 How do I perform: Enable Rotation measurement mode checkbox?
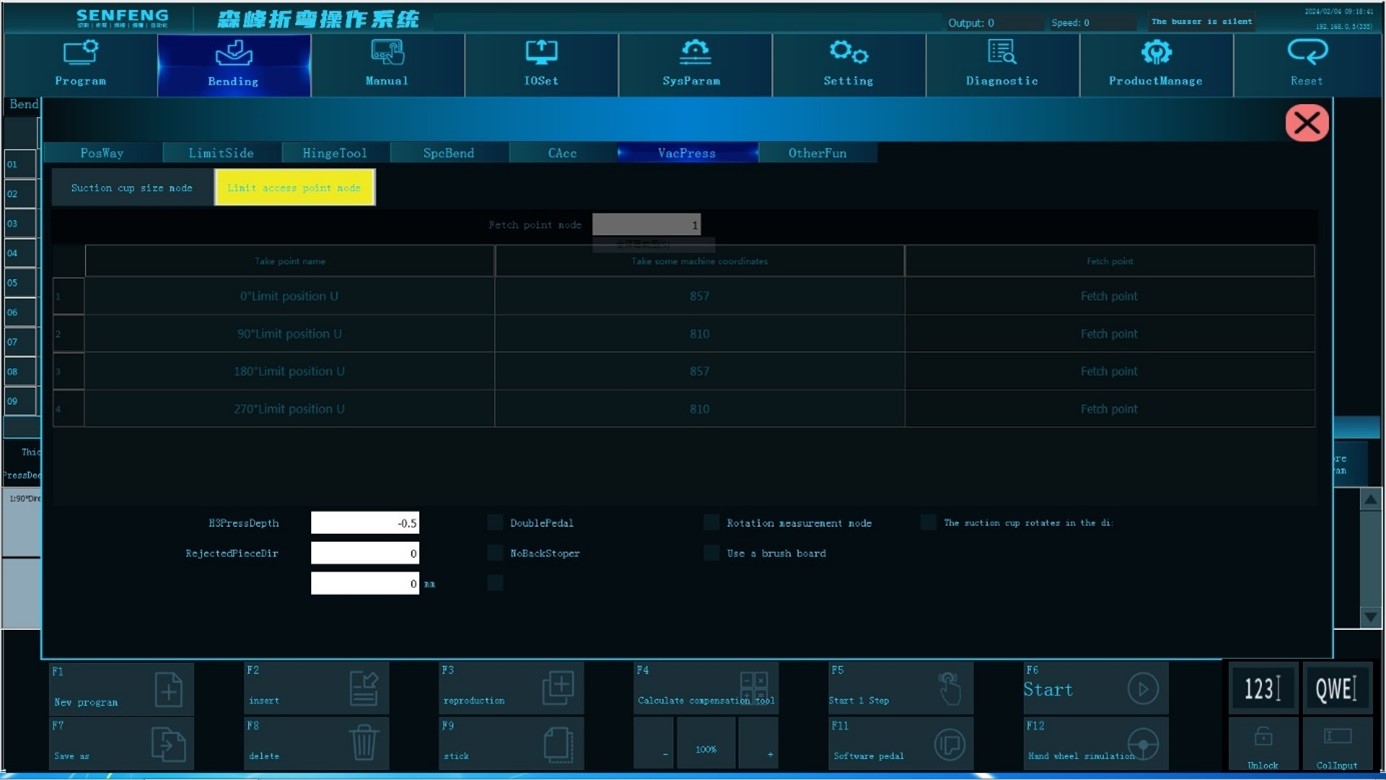[711, 523]
